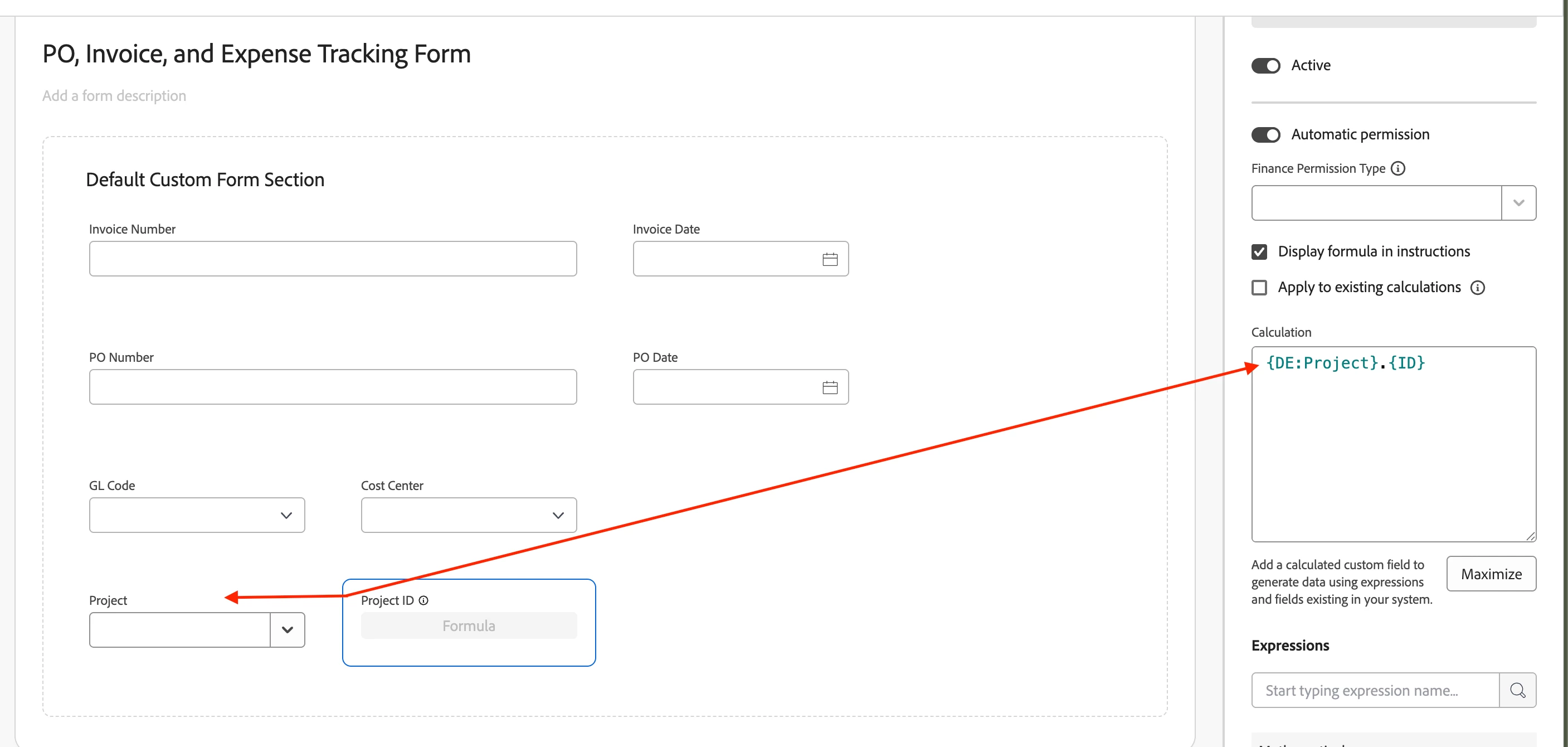Check Apply to existing calculations box

coord(1259,287)
